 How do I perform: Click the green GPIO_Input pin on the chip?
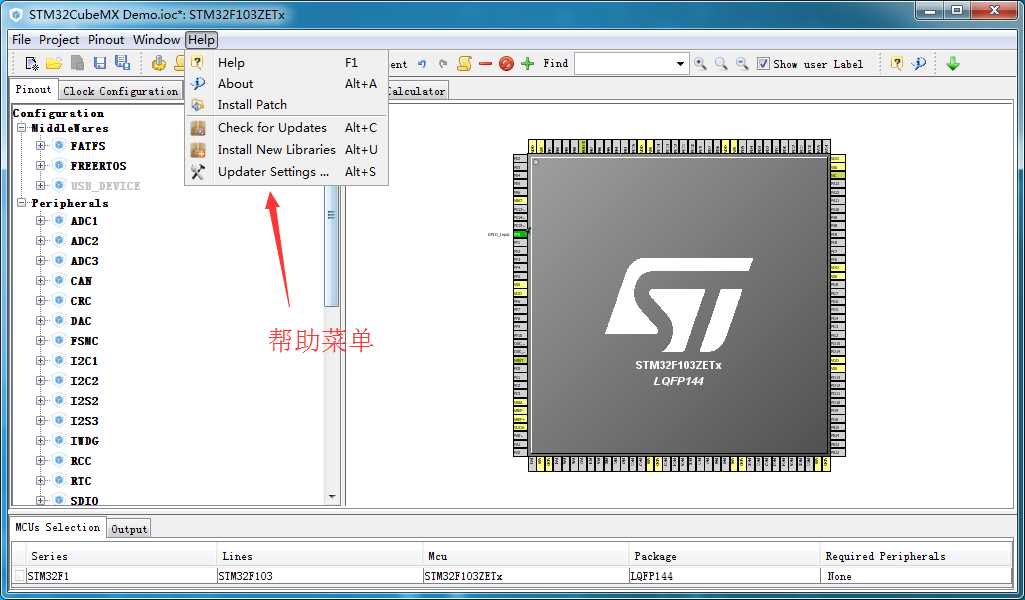click(x=520, y=233)
